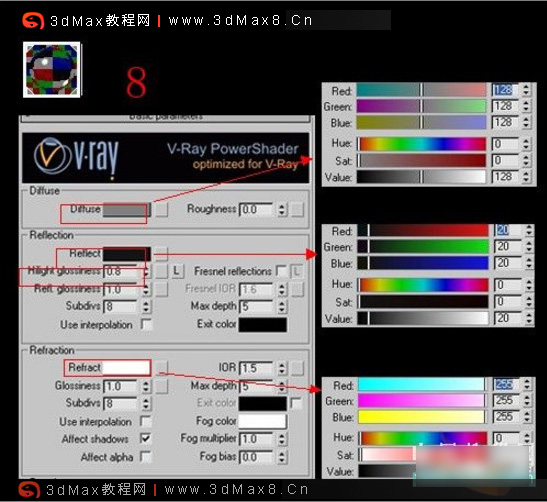Adjust the Refraction Subdivs spinner
The image size is (547, 502).
point(147,403)
